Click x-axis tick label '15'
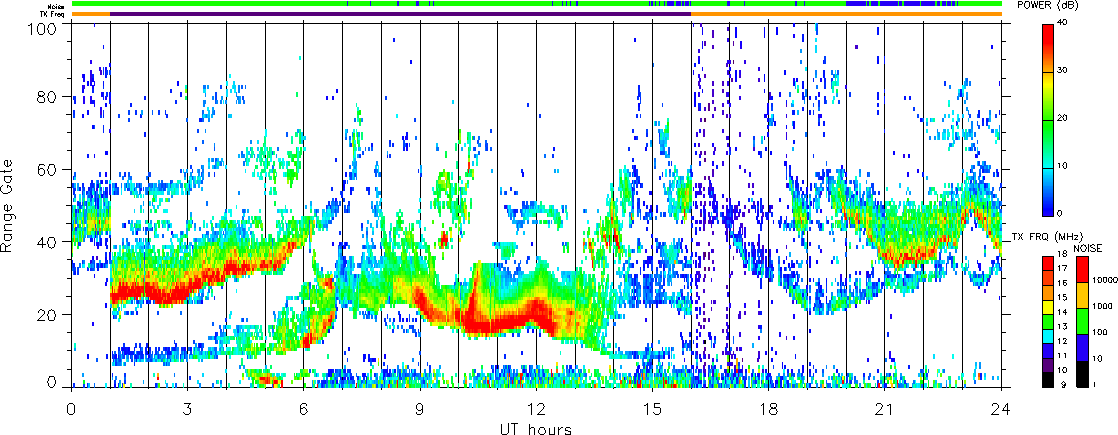Image resolution: width=1118 pixels, height=435 pixels. [x=652, y=408]
